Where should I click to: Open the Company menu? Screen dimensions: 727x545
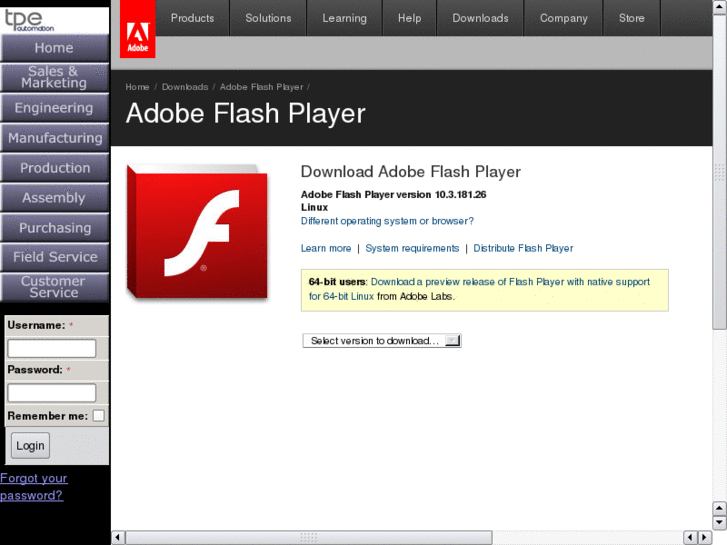click(563, 18)
